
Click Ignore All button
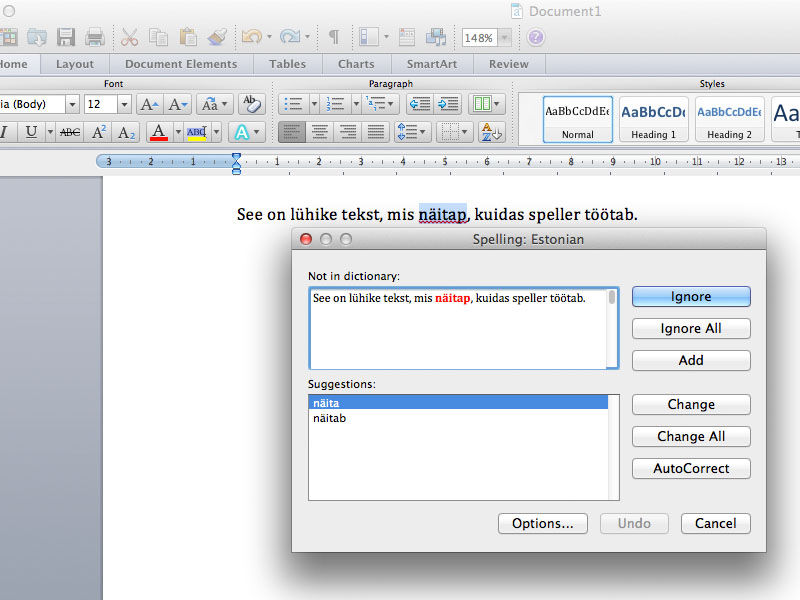(691, 329)
